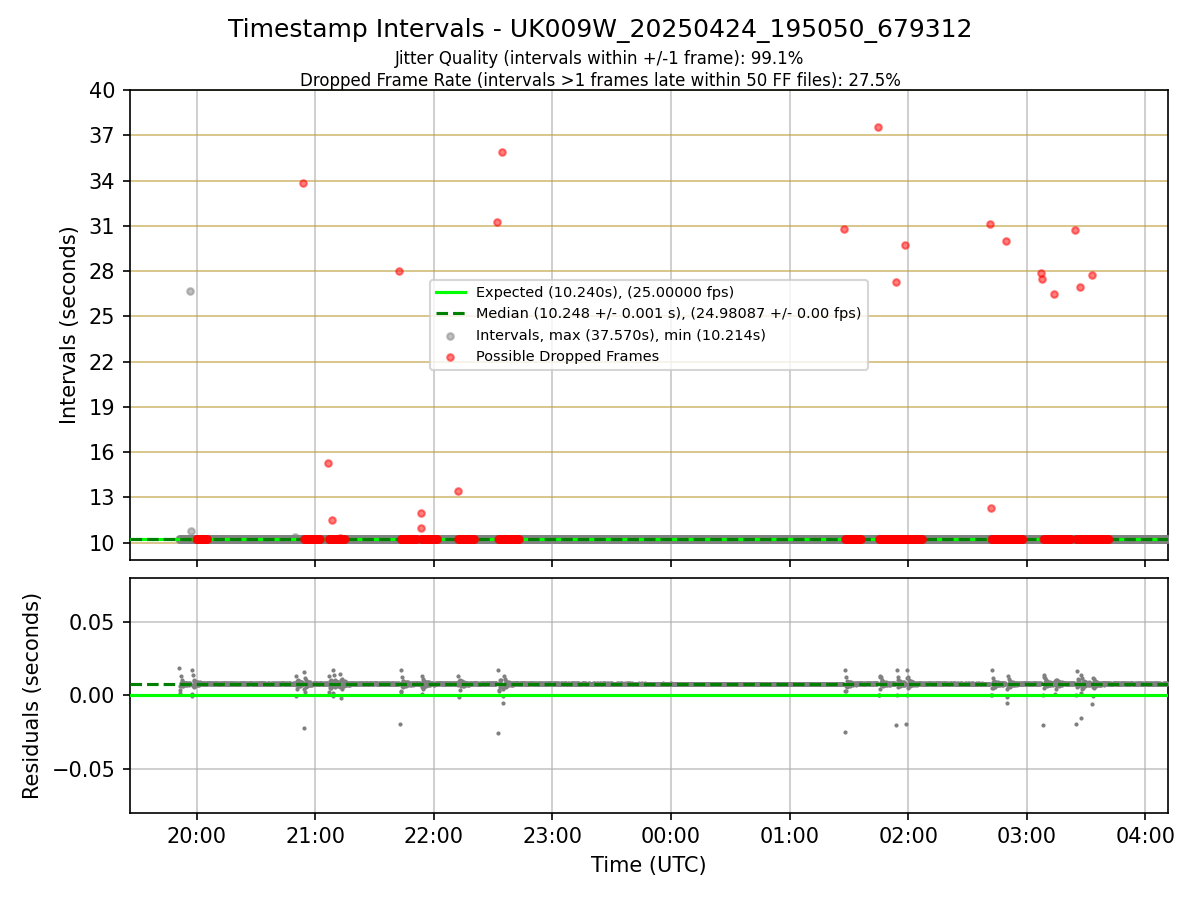
Task: Click the 'Time (UTC)' x-axis label
Action: (648, 865)
